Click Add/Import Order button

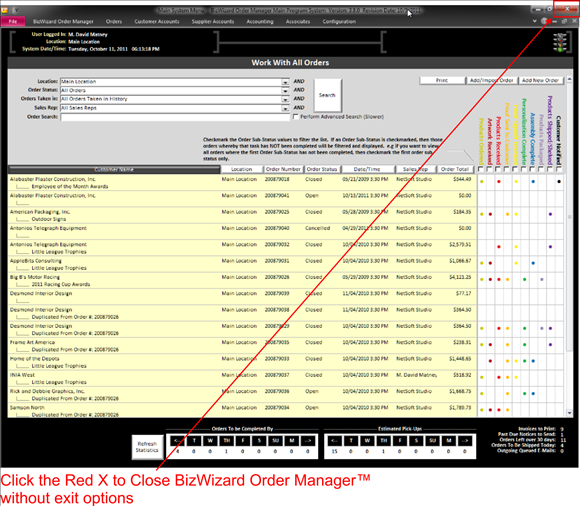point(491,80)
